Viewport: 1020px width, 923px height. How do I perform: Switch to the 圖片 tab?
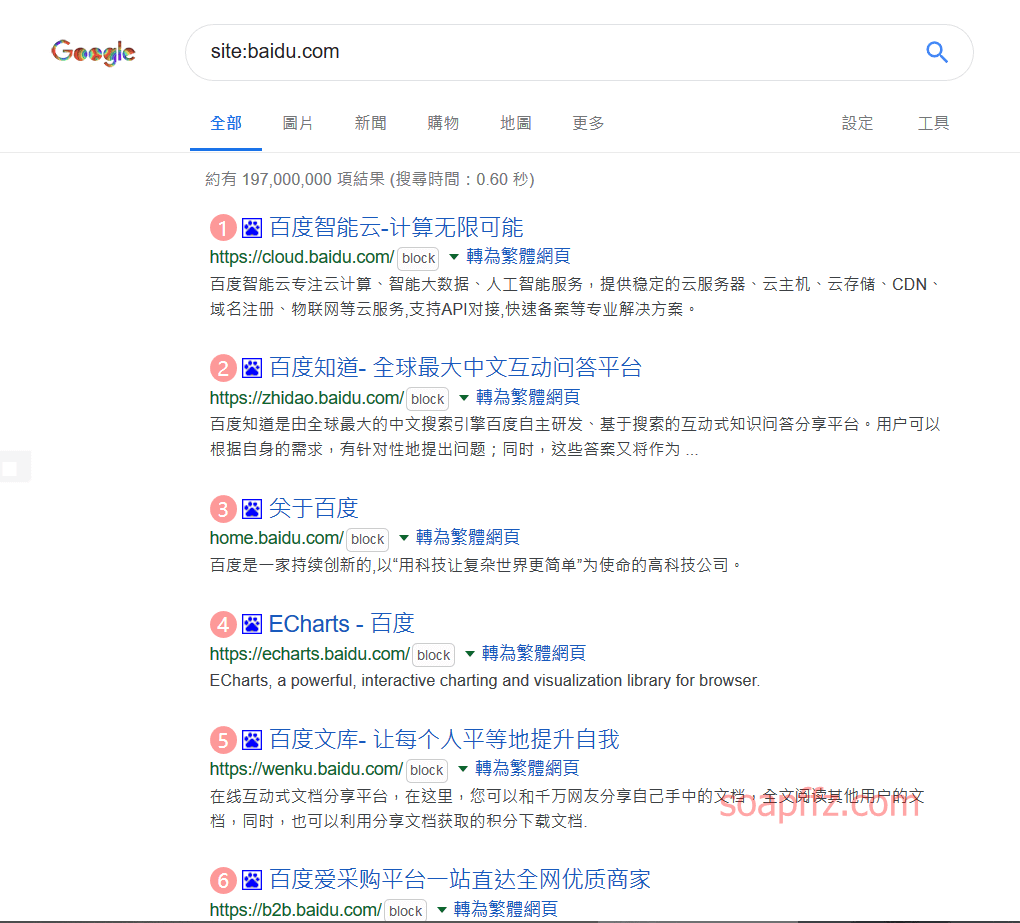point(298,123)
